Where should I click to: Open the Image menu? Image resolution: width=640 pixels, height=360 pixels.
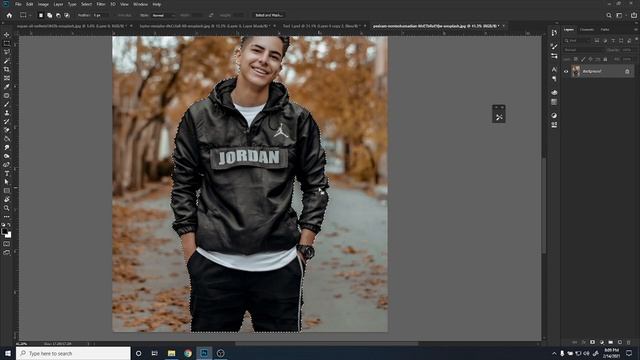(x=43, y=4)
